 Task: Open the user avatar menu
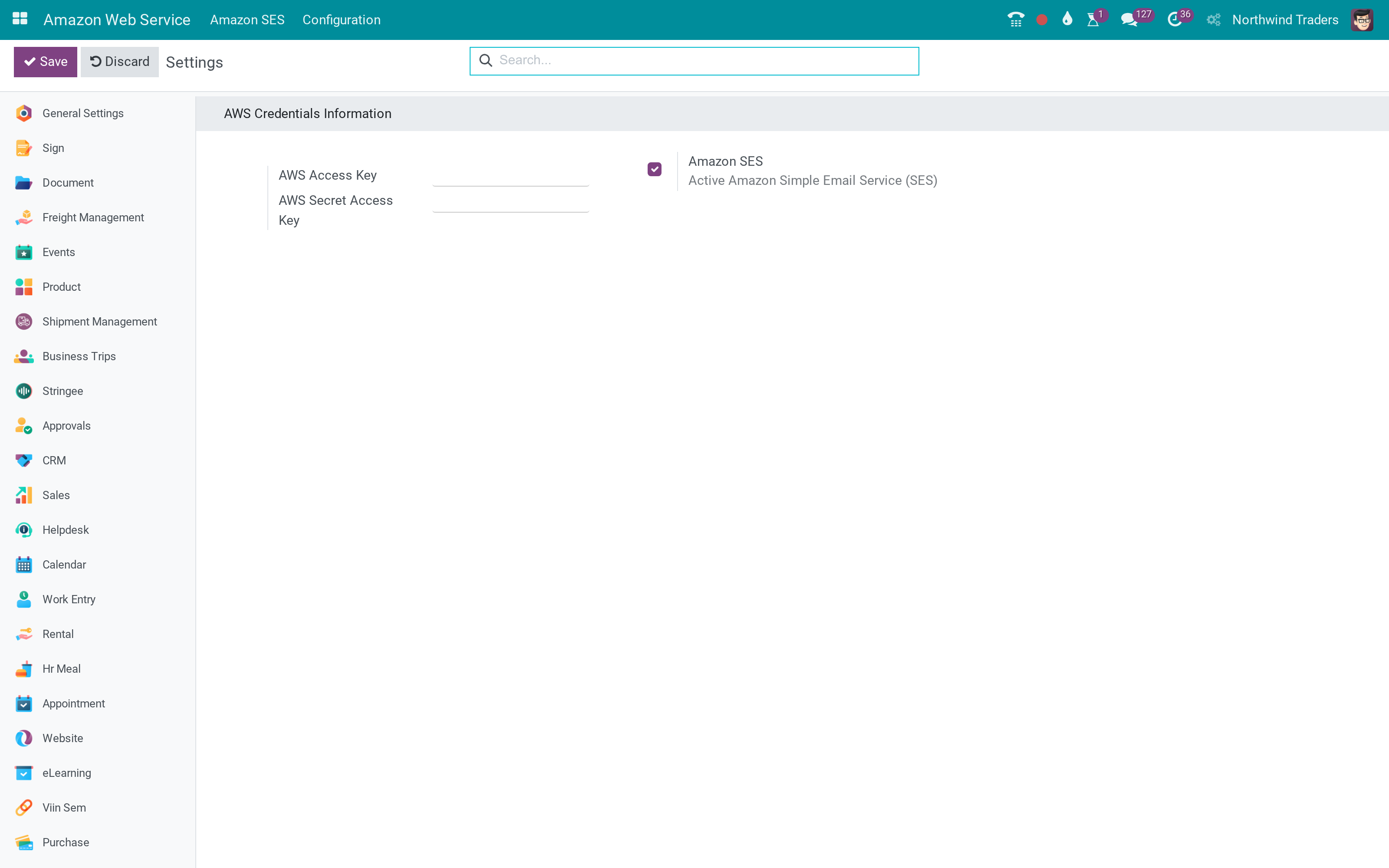tap(1362, 20)
